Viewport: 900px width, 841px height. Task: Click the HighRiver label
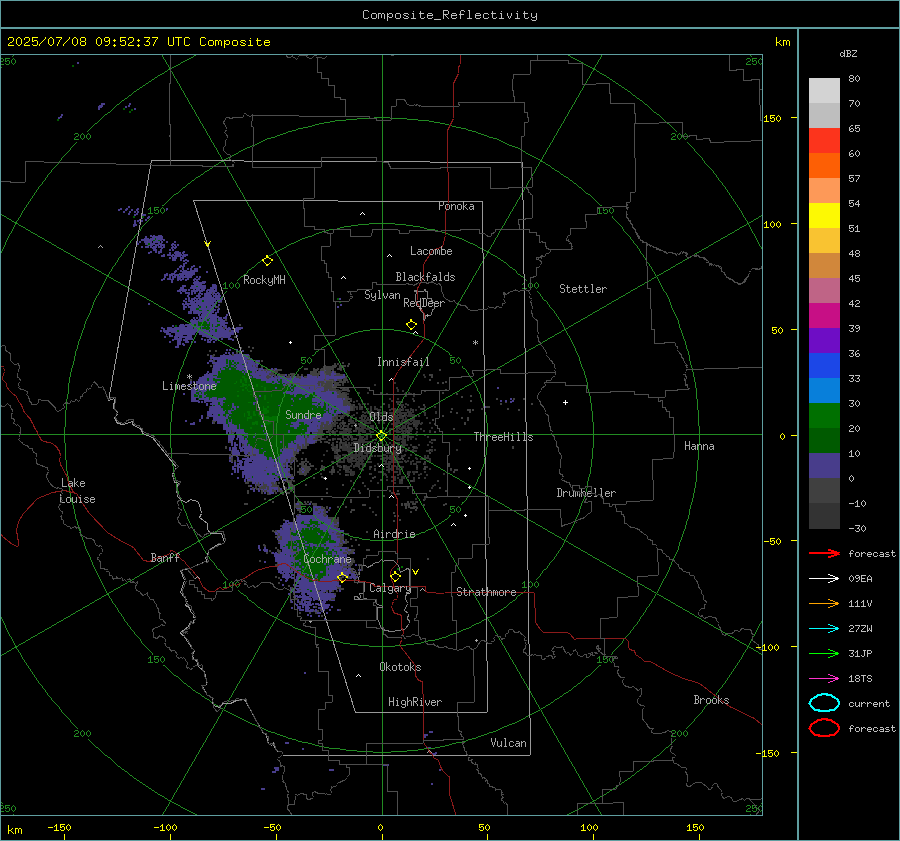click(415, 702)
